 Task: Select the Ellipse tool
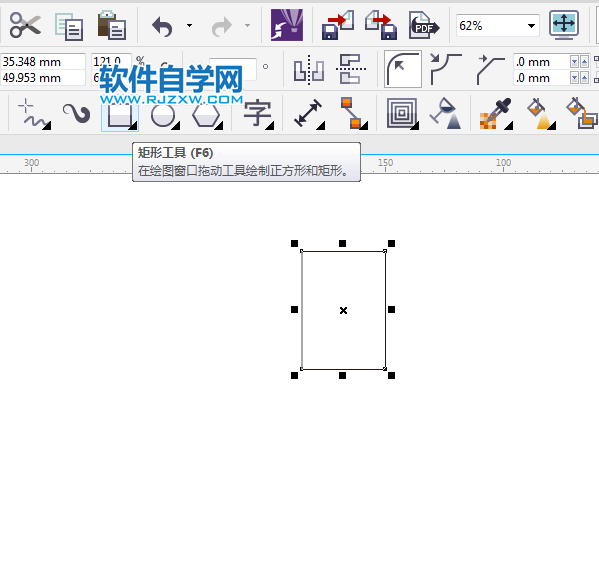pos(165,115)
